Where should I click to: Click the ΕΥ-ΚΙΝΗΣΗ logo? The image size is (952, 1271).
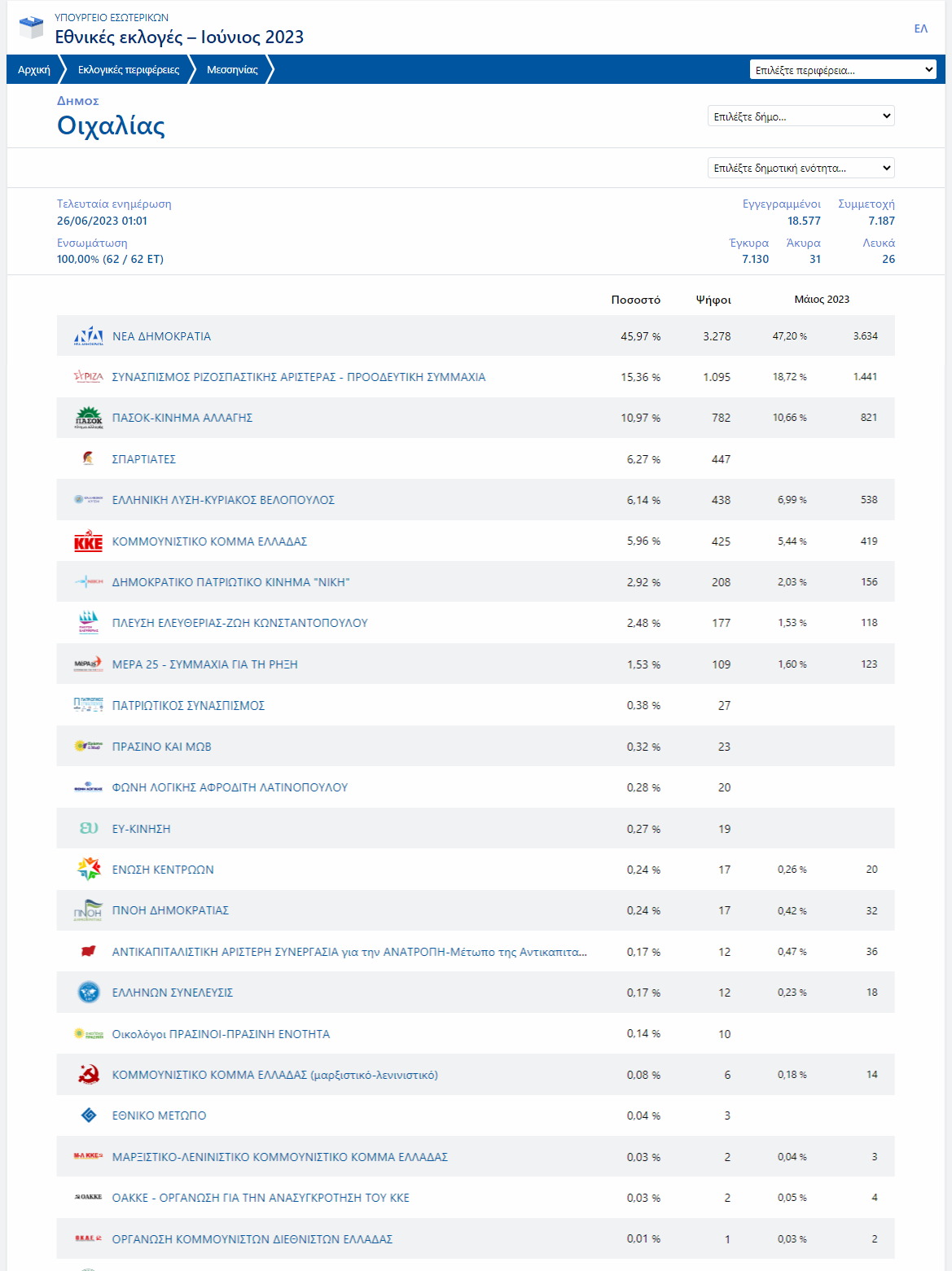pos(89,829)
